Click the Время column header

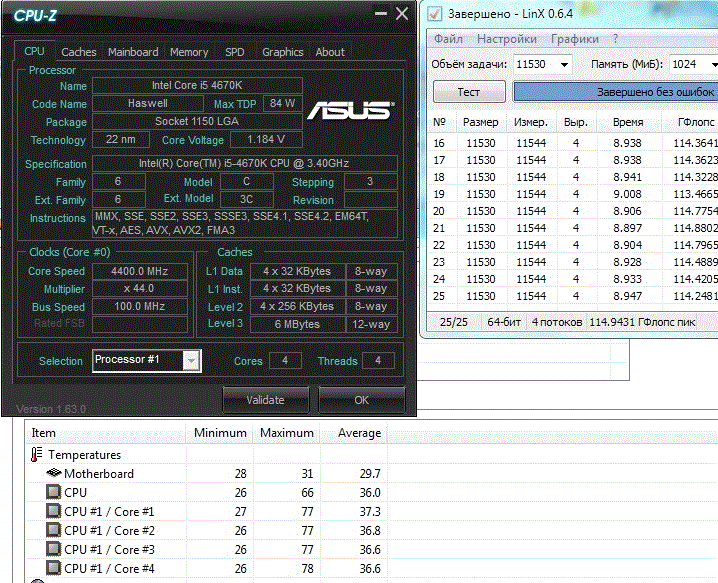click(x=628, y=122)
